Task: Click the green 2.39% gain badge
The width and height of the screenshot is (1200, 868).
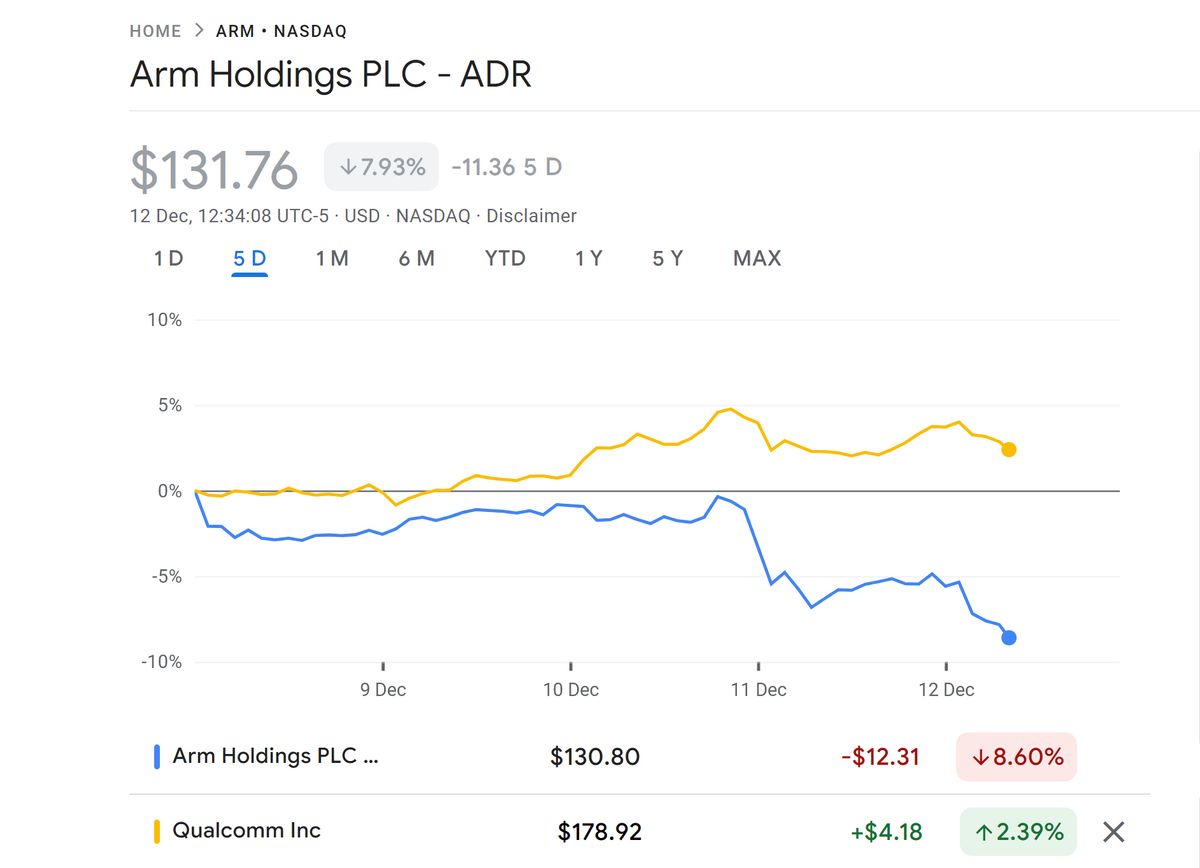Action: [x=1017, y=830]
